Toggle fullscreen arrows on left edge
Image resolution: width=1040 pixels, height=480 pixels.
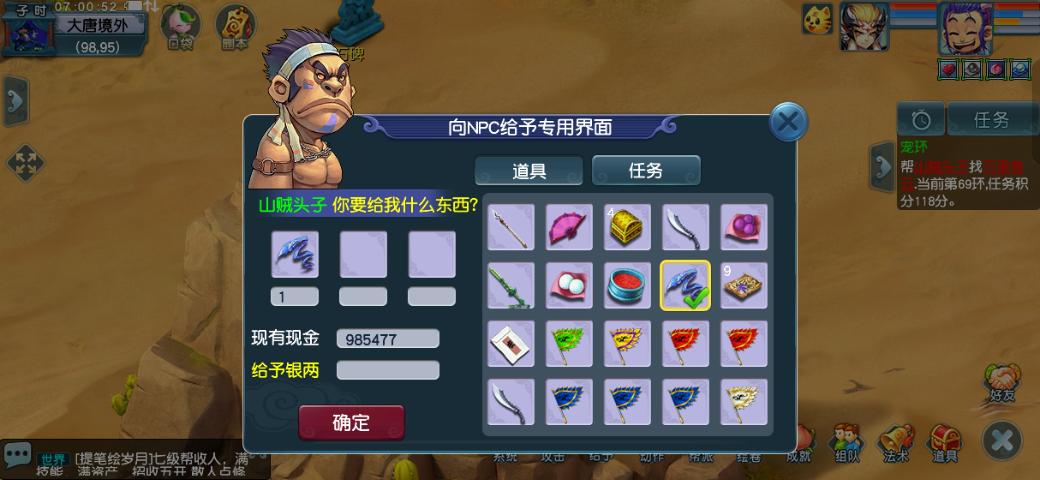point(25,163)
